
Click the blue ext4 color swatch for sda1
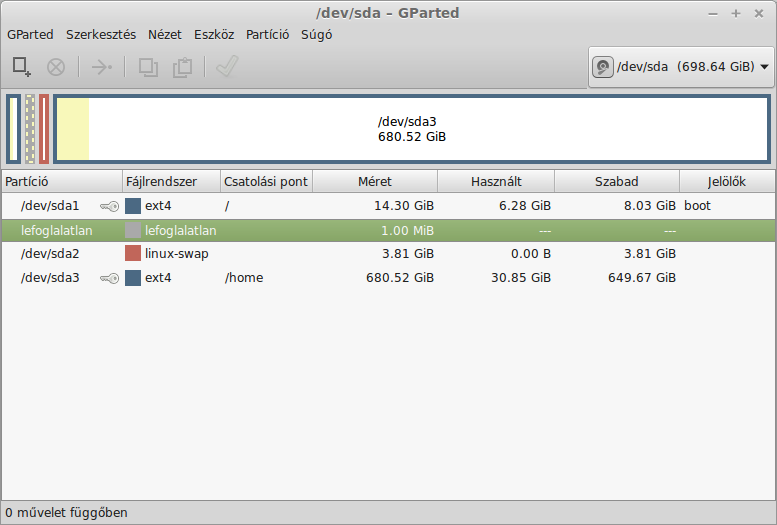[133, 206]
